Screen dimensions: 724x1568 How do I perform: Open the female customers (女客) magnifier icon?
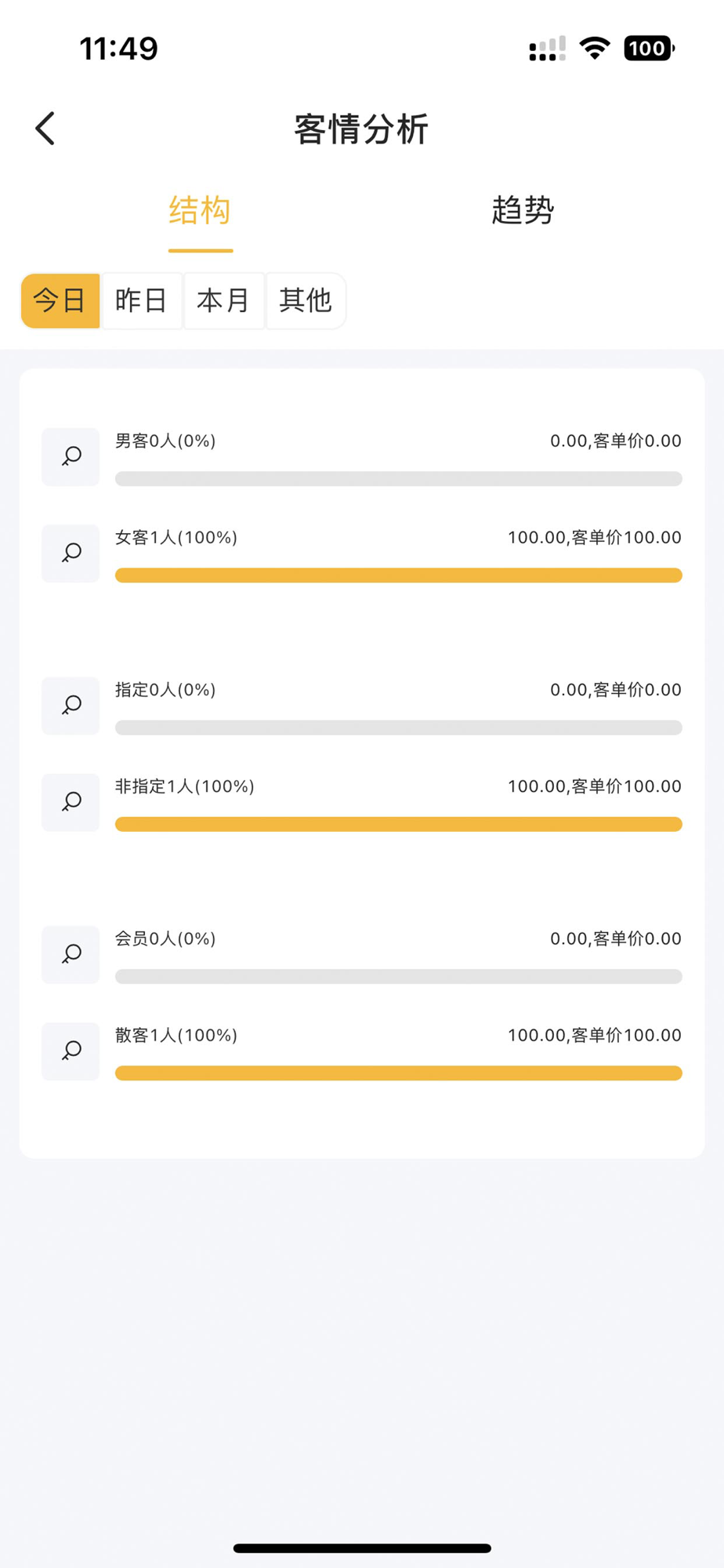click(71, 553)
